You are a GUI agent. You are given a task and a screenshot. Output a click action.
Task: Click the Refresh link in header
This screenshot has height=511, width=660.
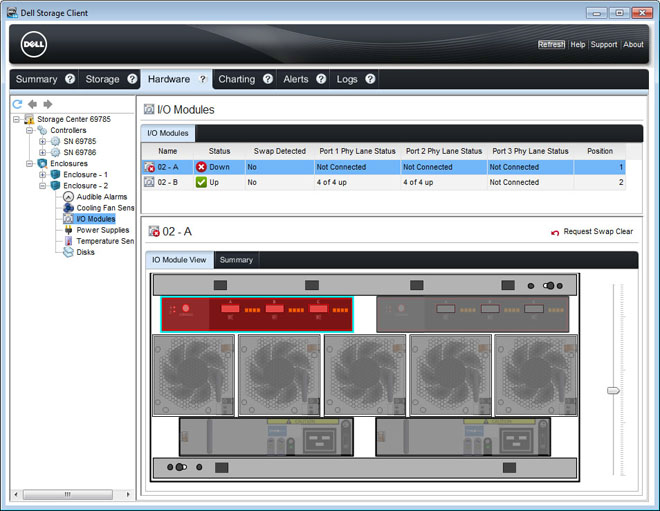click(551, 45)
